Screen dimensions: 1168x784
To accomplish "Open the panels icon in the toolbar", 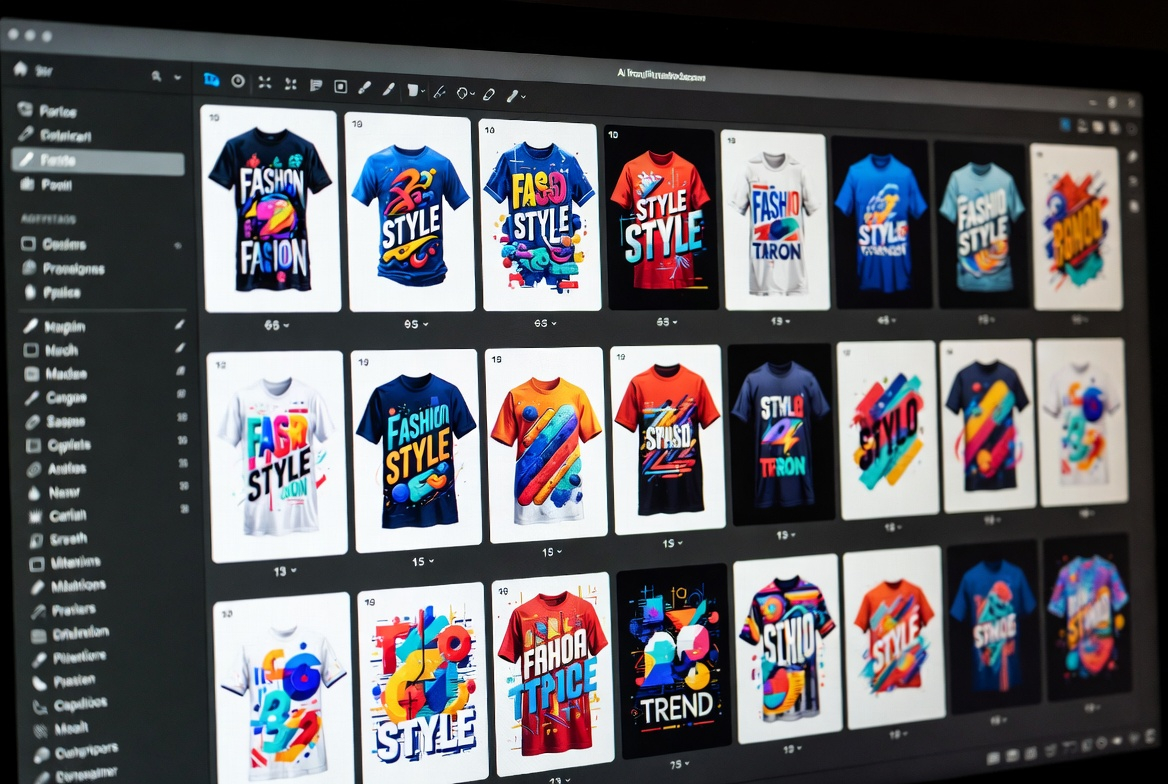I will click(317, 86).
